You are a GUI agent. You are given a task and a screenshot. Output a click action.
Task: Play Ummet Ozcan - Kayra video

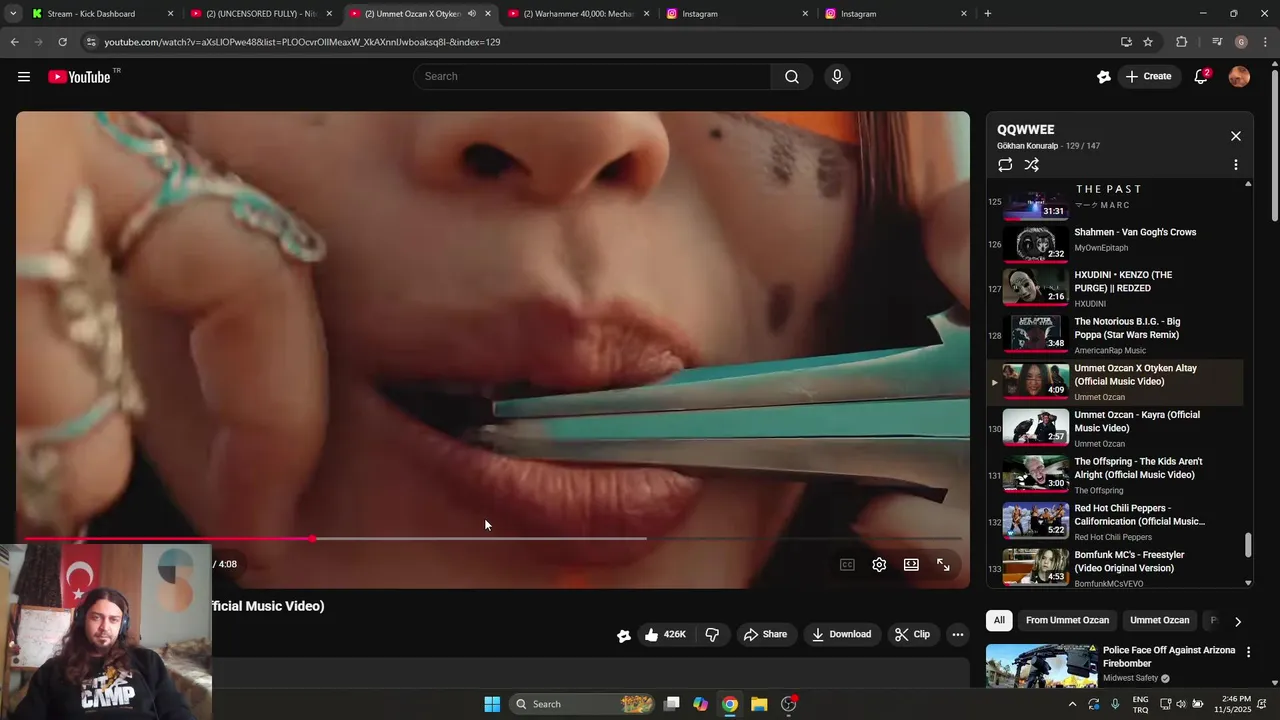(1115, 428)
